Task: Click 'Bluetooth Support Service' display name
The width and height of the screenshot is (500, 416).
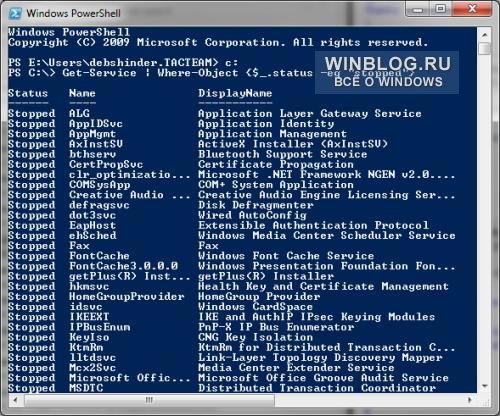Action: point(283,154)
